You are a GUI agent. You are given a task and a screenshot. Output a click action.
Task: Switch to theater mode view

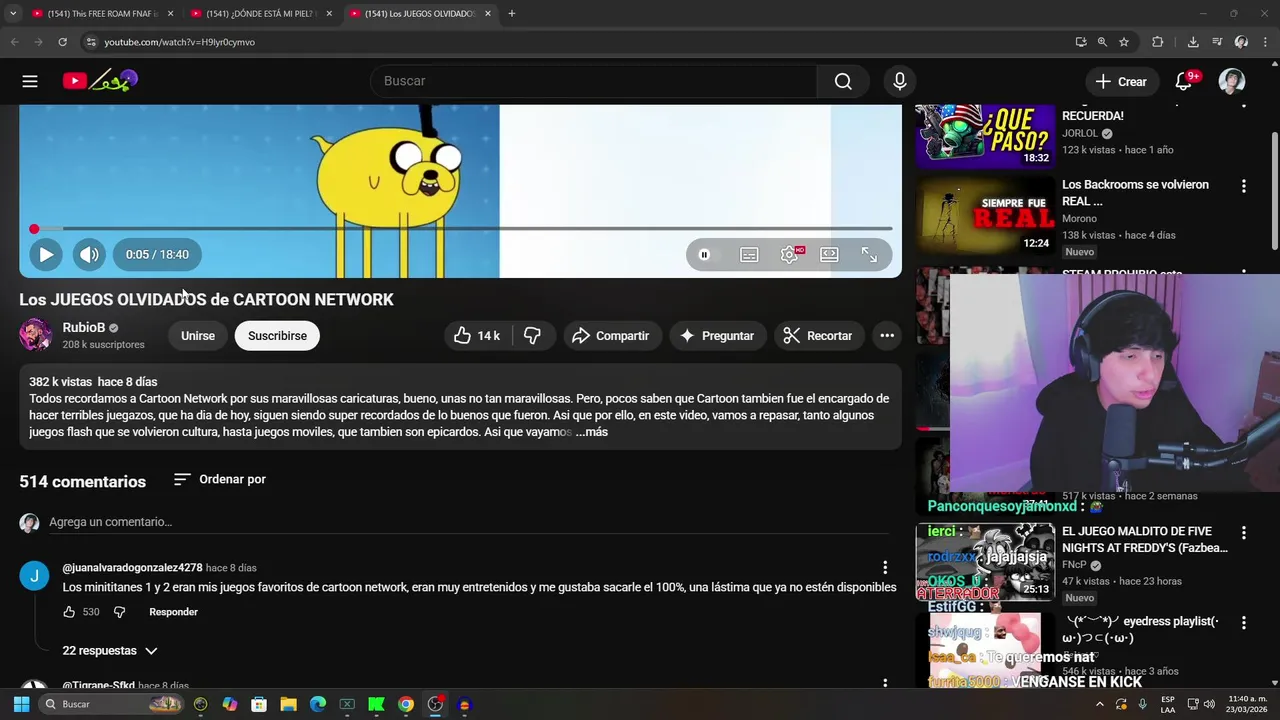coord(829,255)
